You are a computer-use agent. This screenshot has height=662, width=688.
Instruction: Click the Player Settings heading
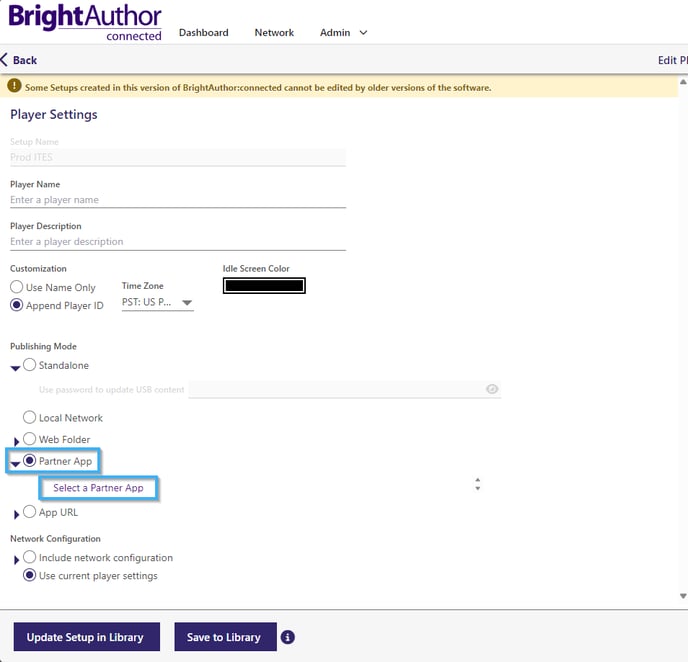pyautogui.click(x=54, y=115)
